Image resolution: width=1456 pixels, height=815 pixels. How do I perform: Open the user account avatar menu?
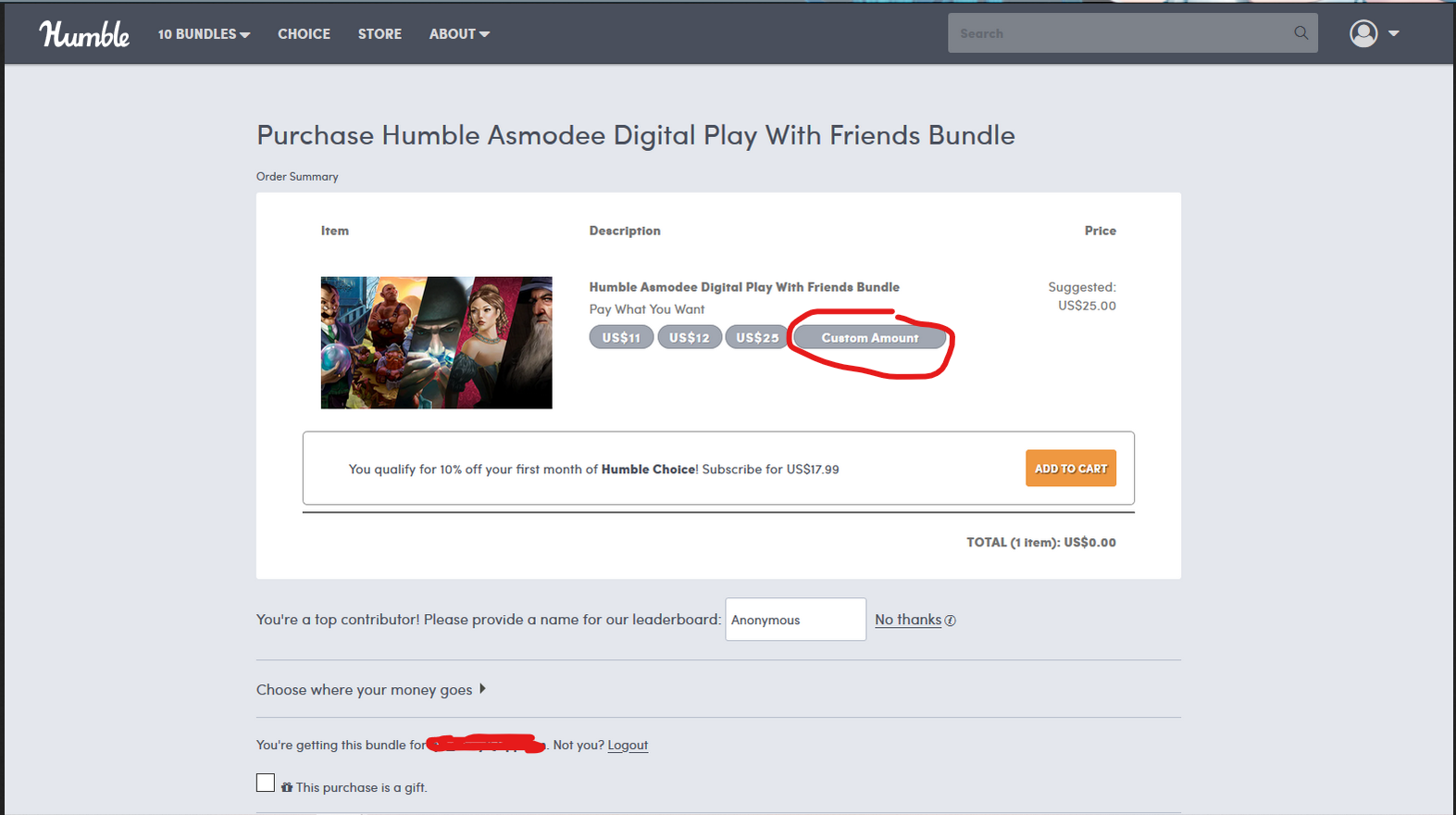1363,33
